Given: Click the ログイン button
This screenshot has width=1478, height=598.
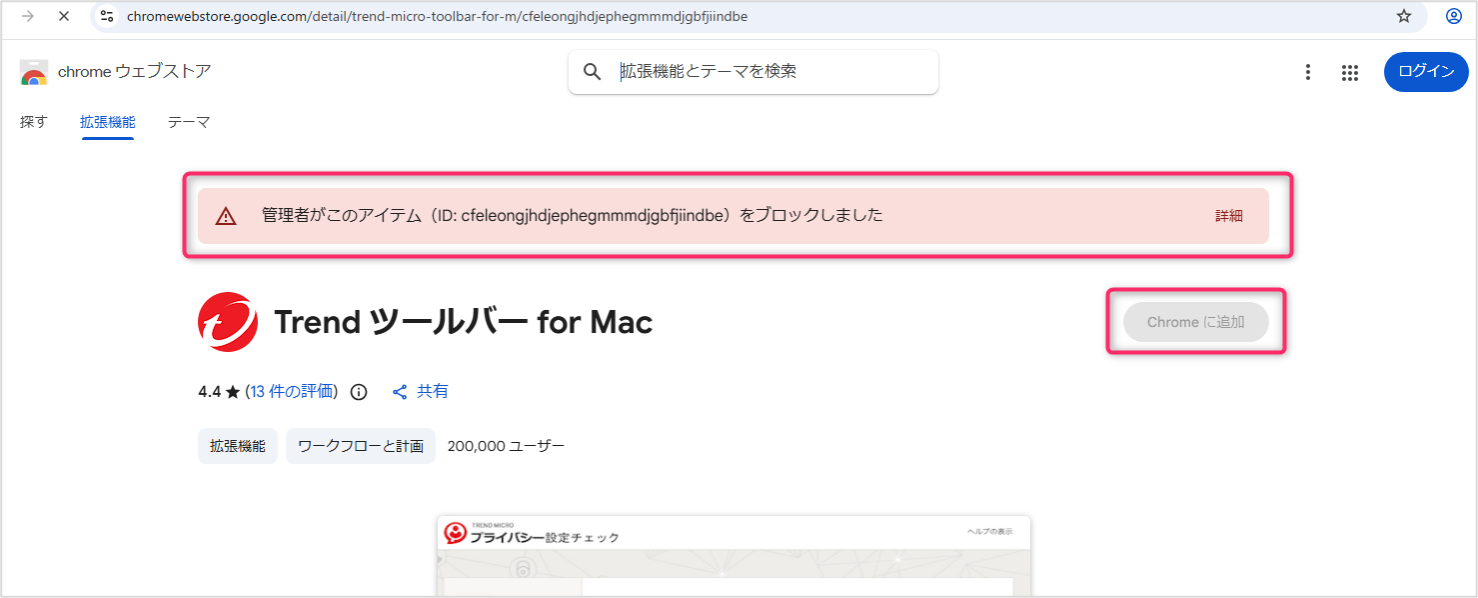Looking at the screenshot, I should tap(1426, 72).
